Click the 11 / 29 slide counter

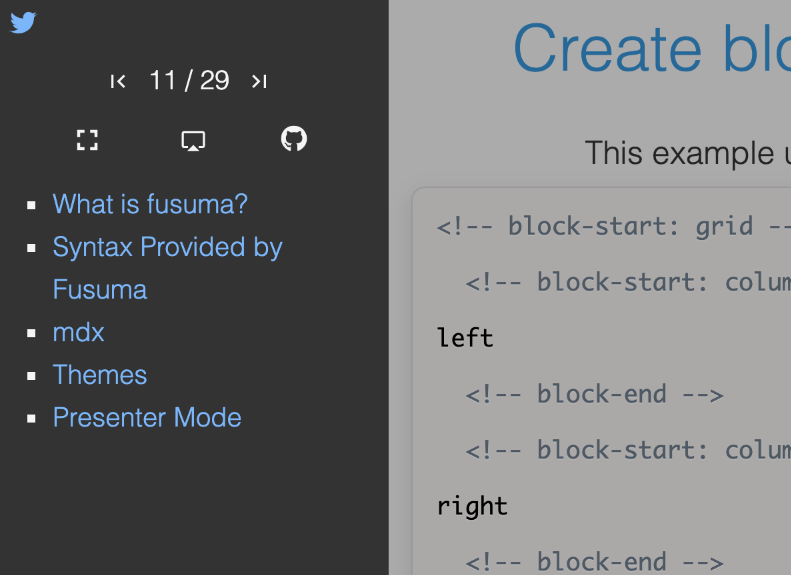[x=189, y=80]
